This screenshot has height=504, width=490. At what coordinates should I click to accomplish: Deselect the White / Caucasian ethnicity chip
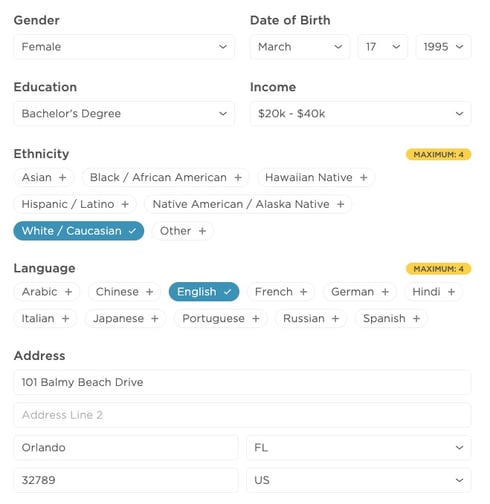[x=79, y=231]
